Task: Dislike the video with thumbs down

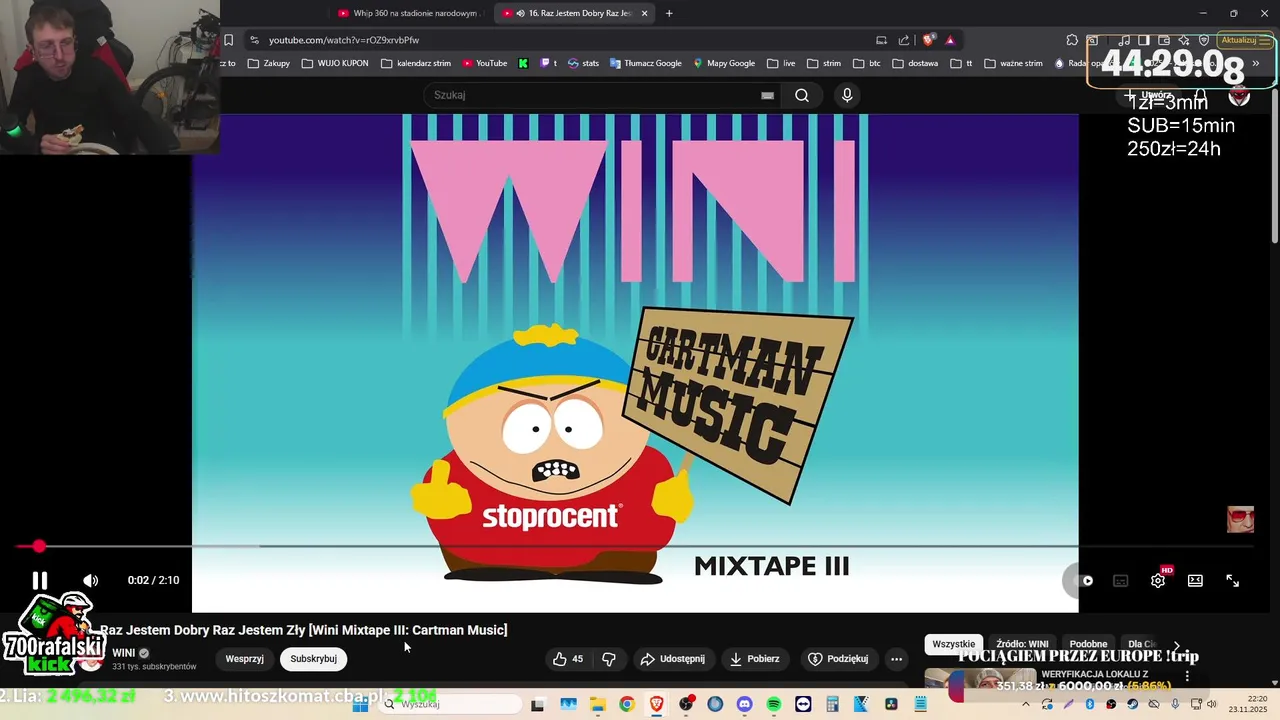Action: tap(608, 659)
